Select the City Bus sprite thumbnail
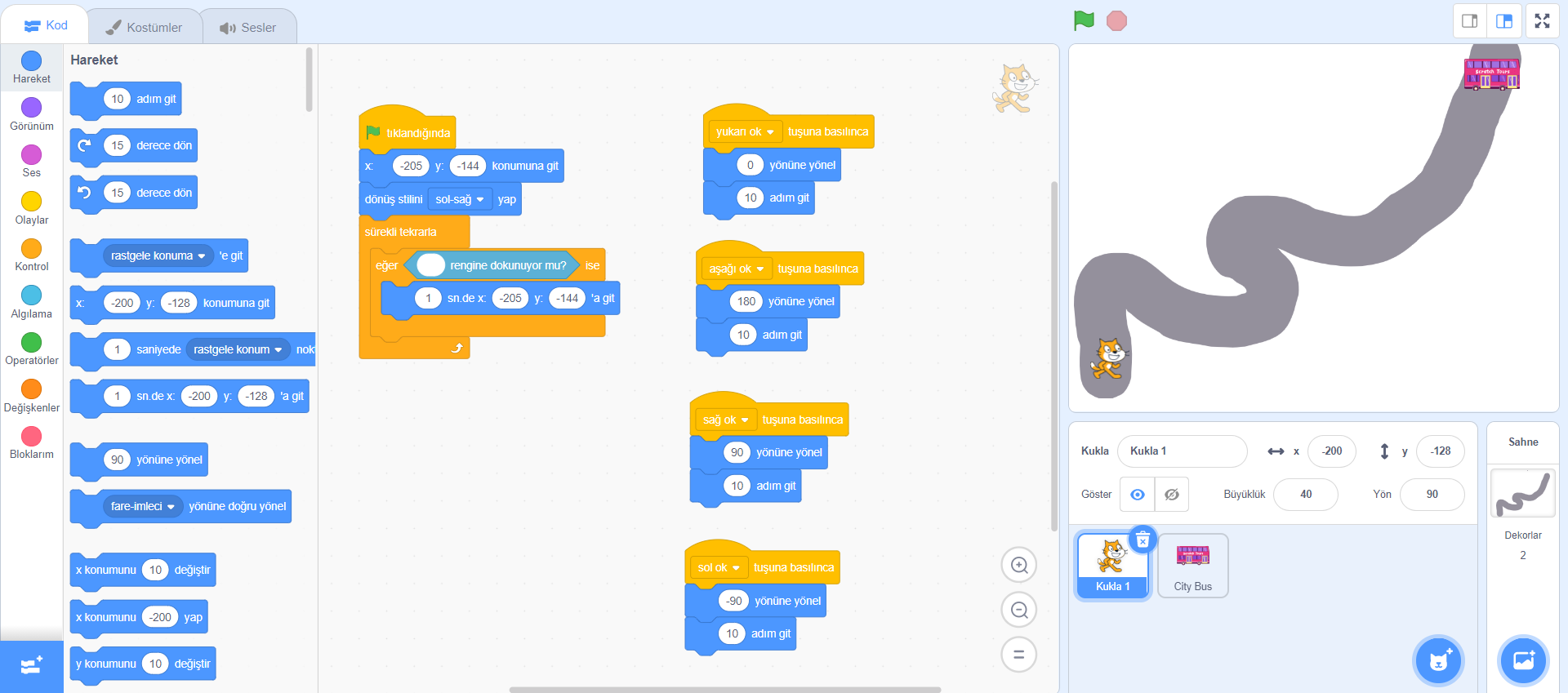This screenshot has width=1568, height=693. [x=1193, y=566]
